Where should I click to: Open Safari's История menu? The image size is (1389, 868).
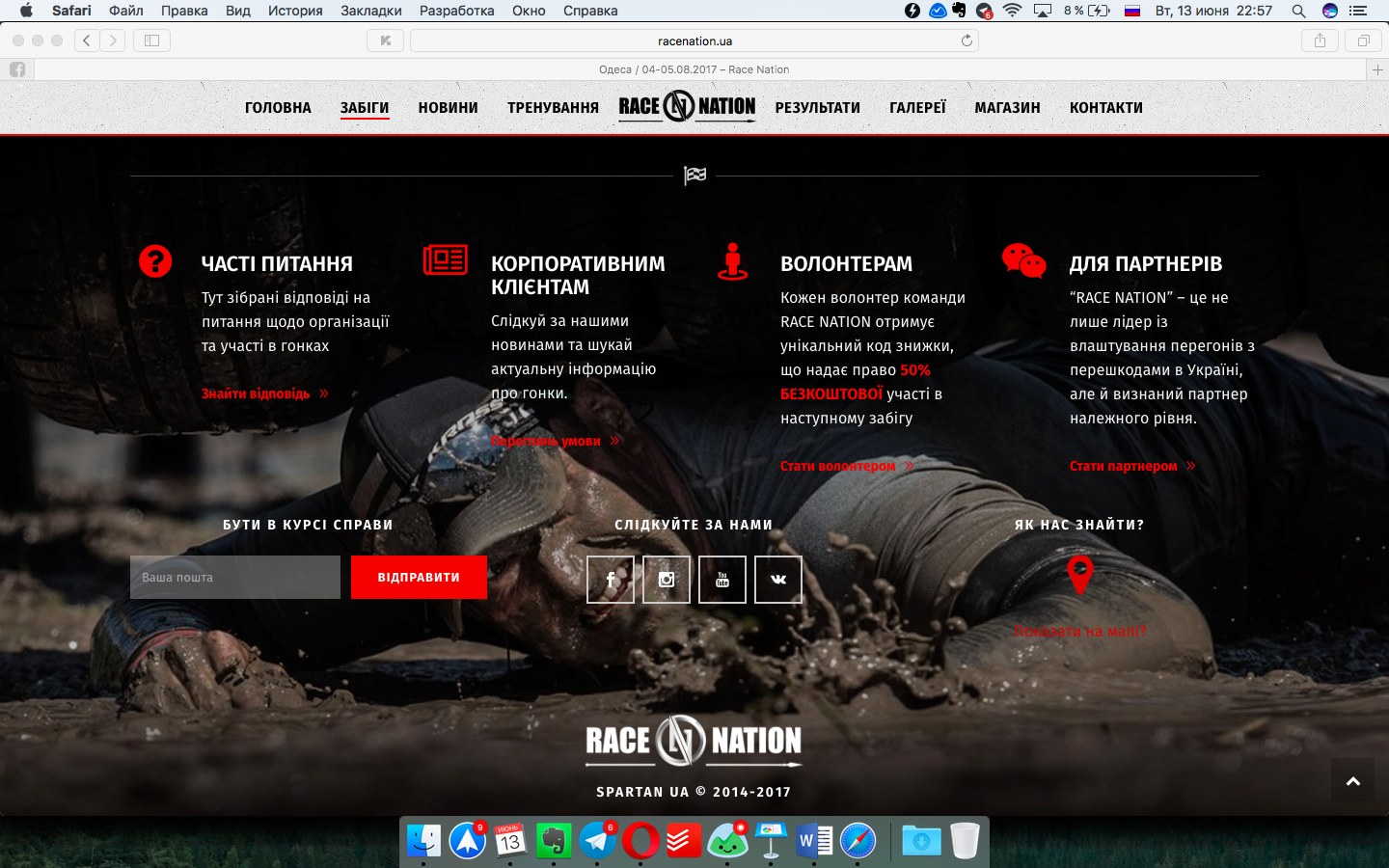[x=295, y=11]
